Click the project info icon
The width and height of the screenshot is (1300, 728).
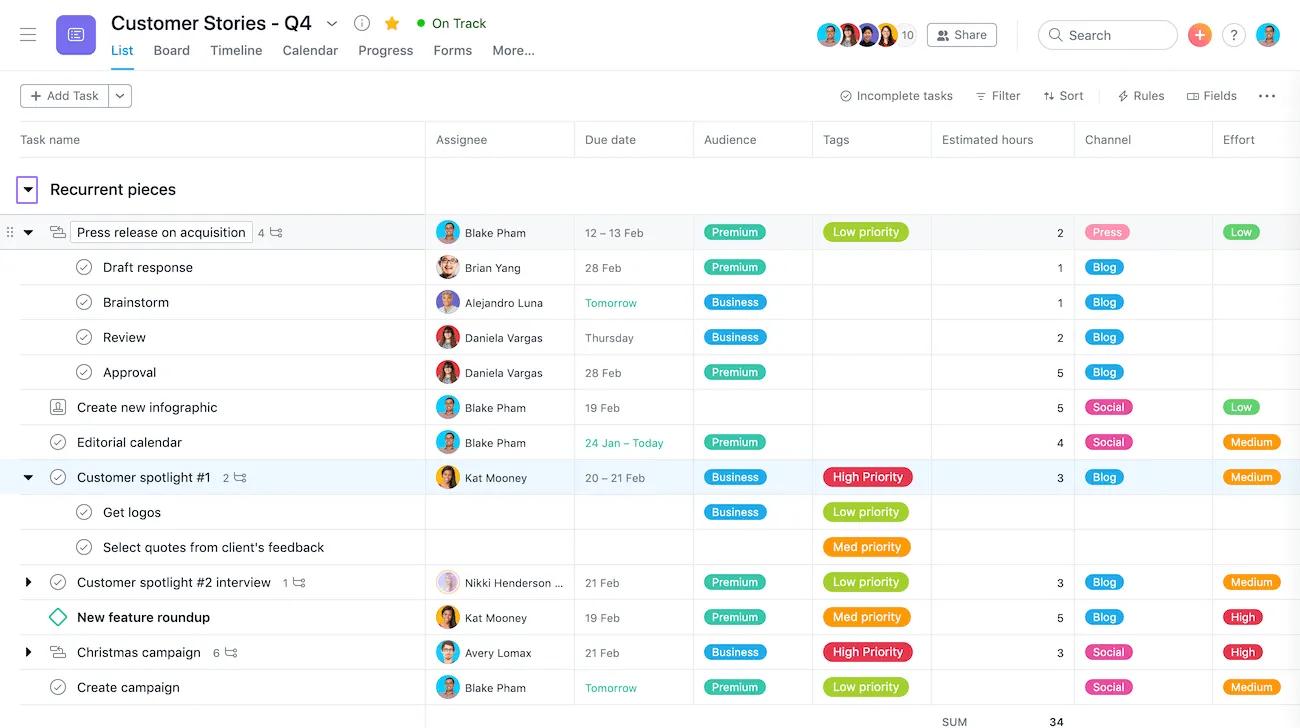point(362,23)
